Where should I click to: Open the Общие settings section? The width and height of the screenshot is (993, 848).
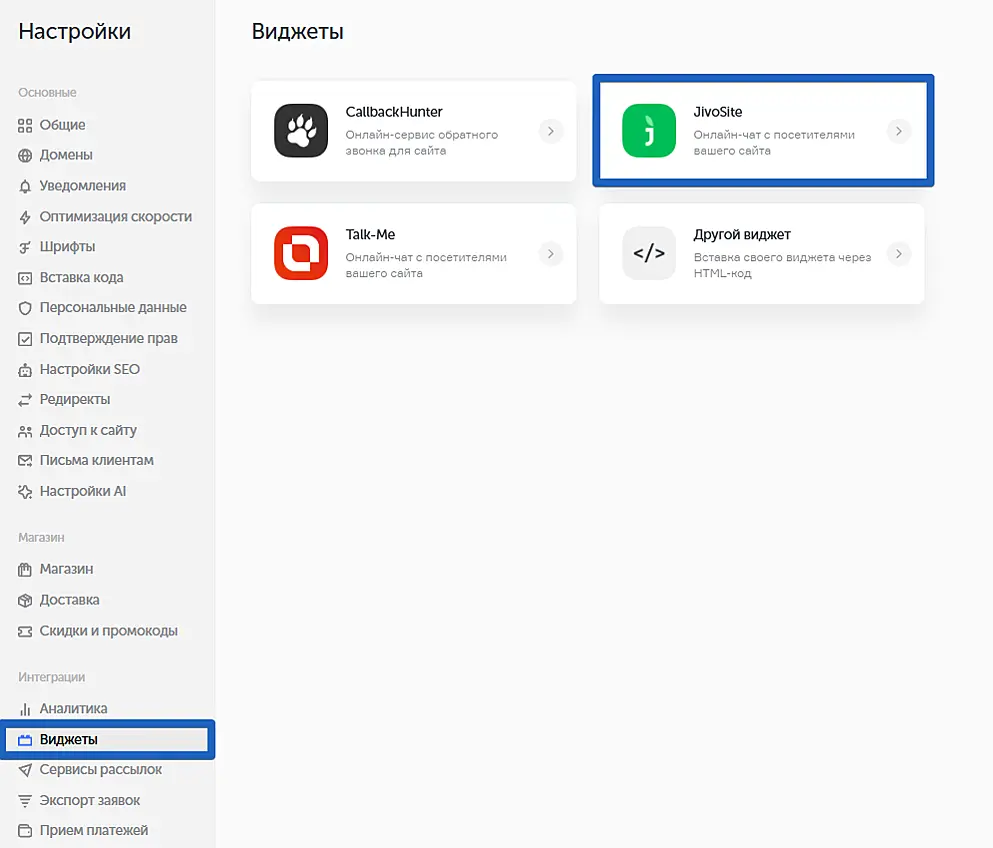[x=62, y=125]
